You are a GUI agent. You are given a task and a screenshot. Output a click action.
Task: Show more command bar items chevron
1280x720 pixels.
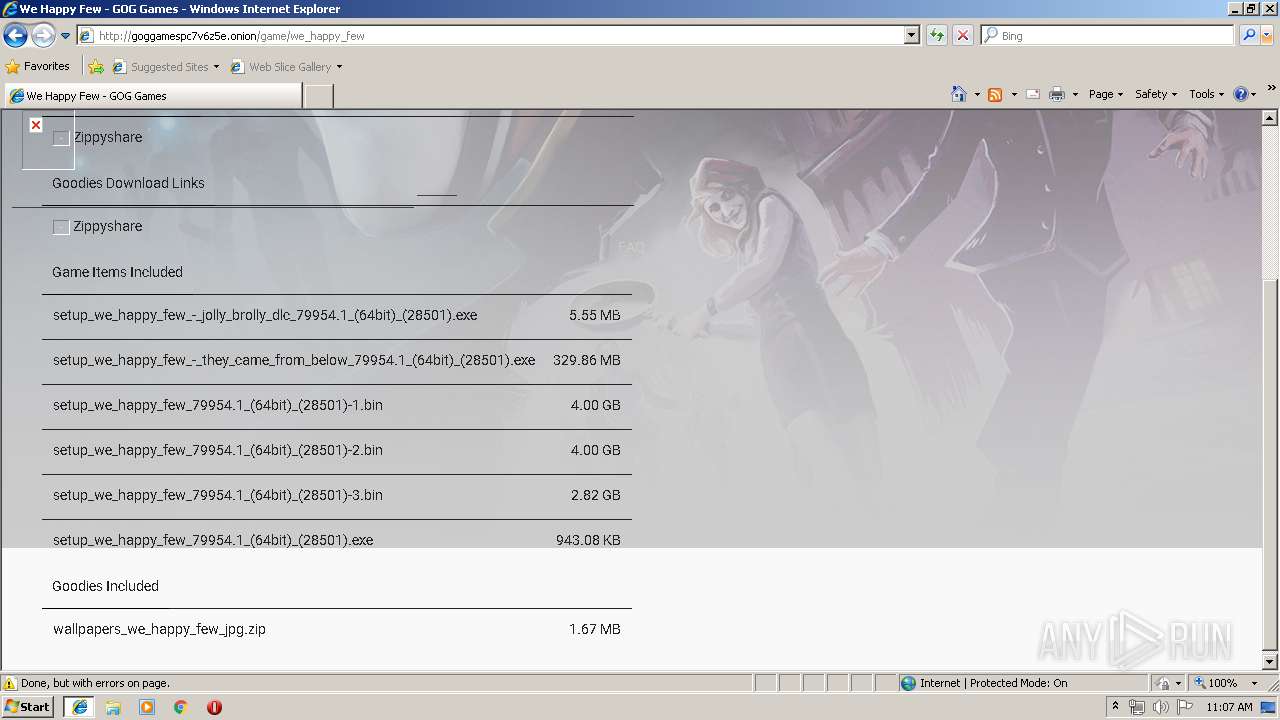(x=1271, y=88)
